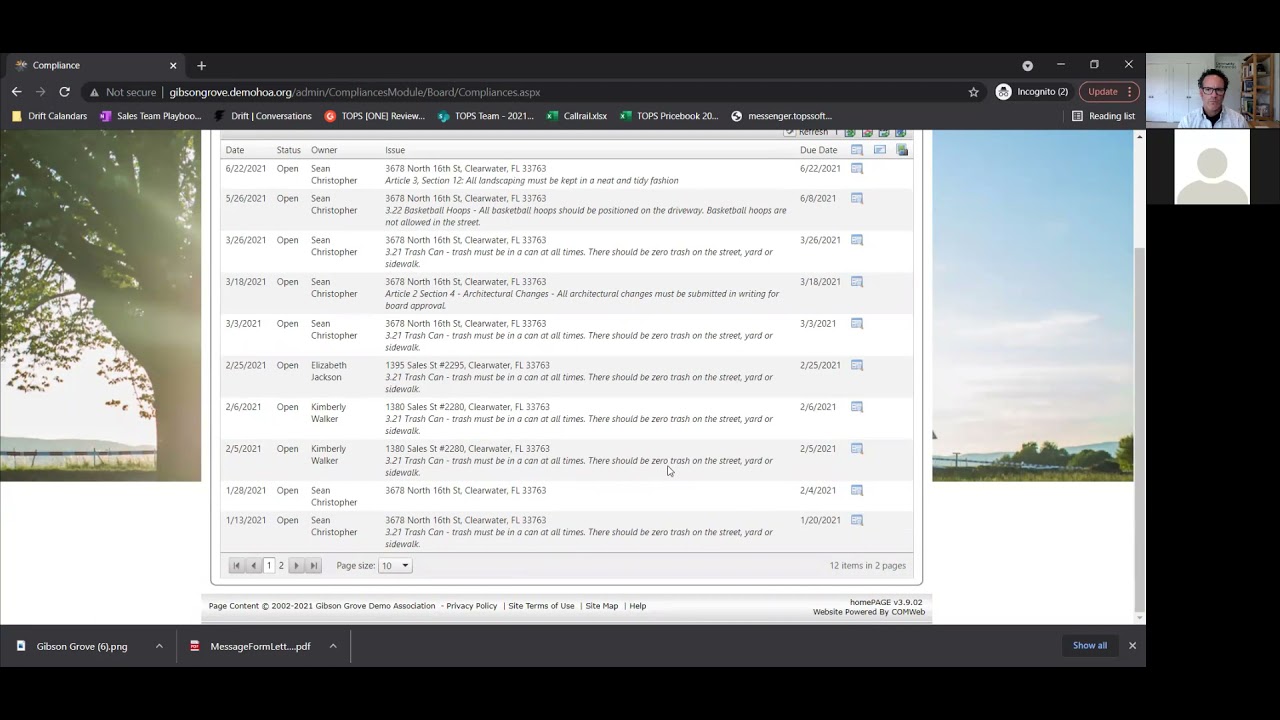Viewport: 1280px width, 720px height.
Task: Open the messenger.topssoft bookmark
Action: click(781, 116)
